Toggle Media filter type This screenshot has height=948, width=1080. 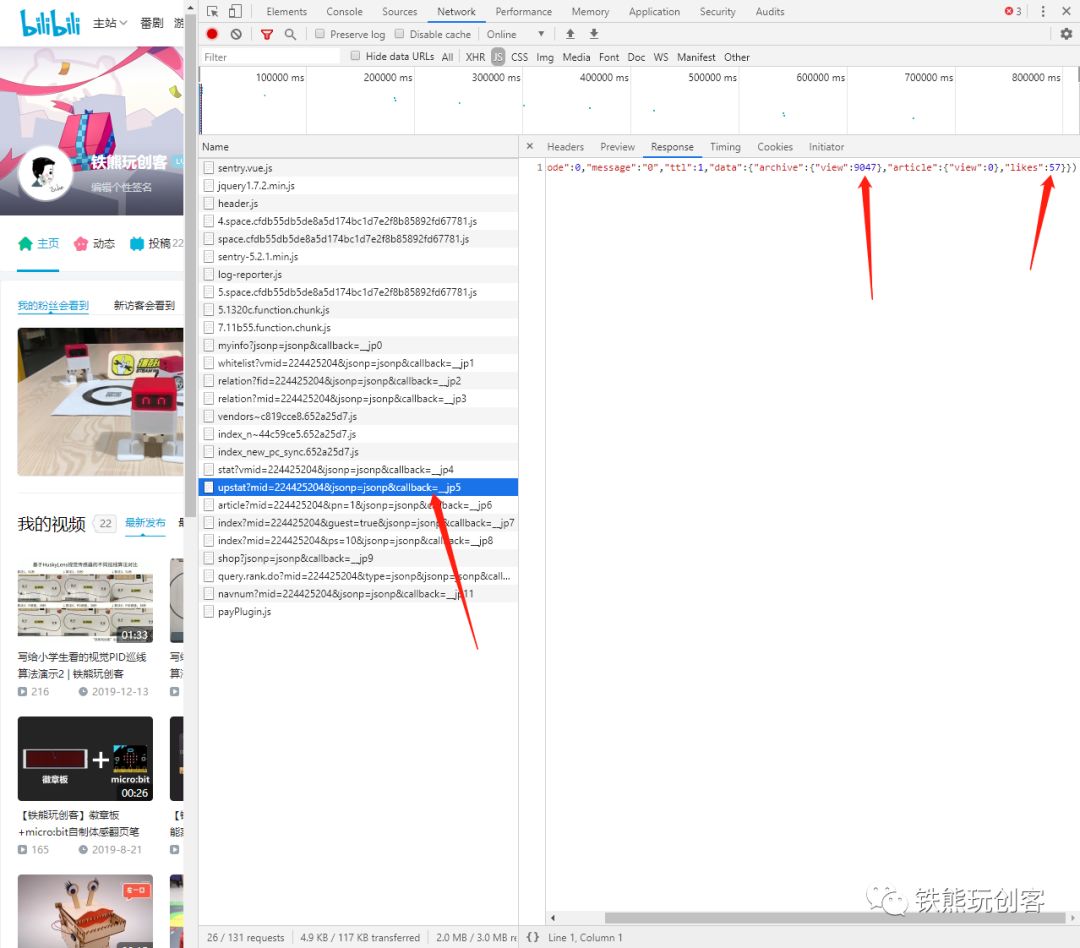click(576, 57)
